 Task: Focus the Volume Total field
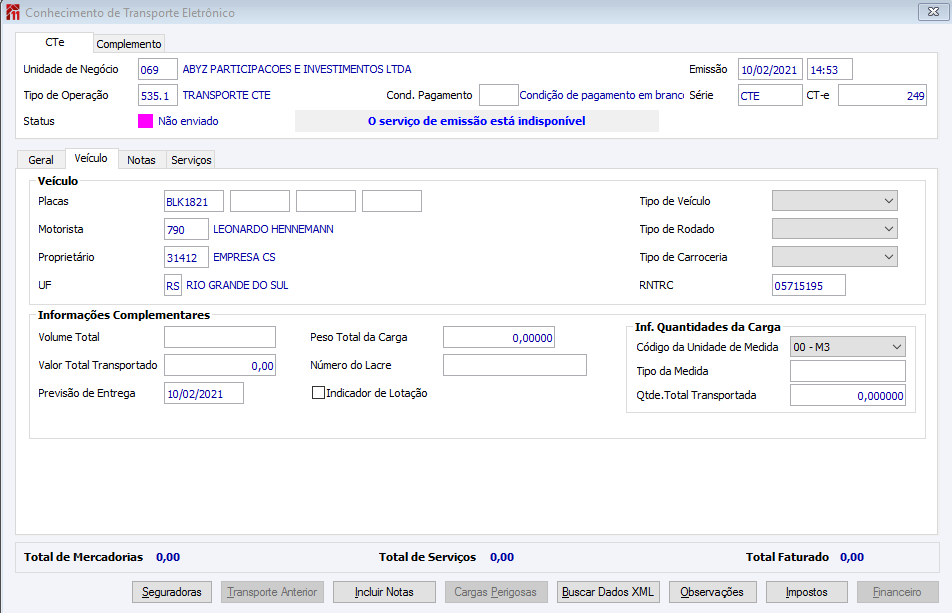pos(220,337)
